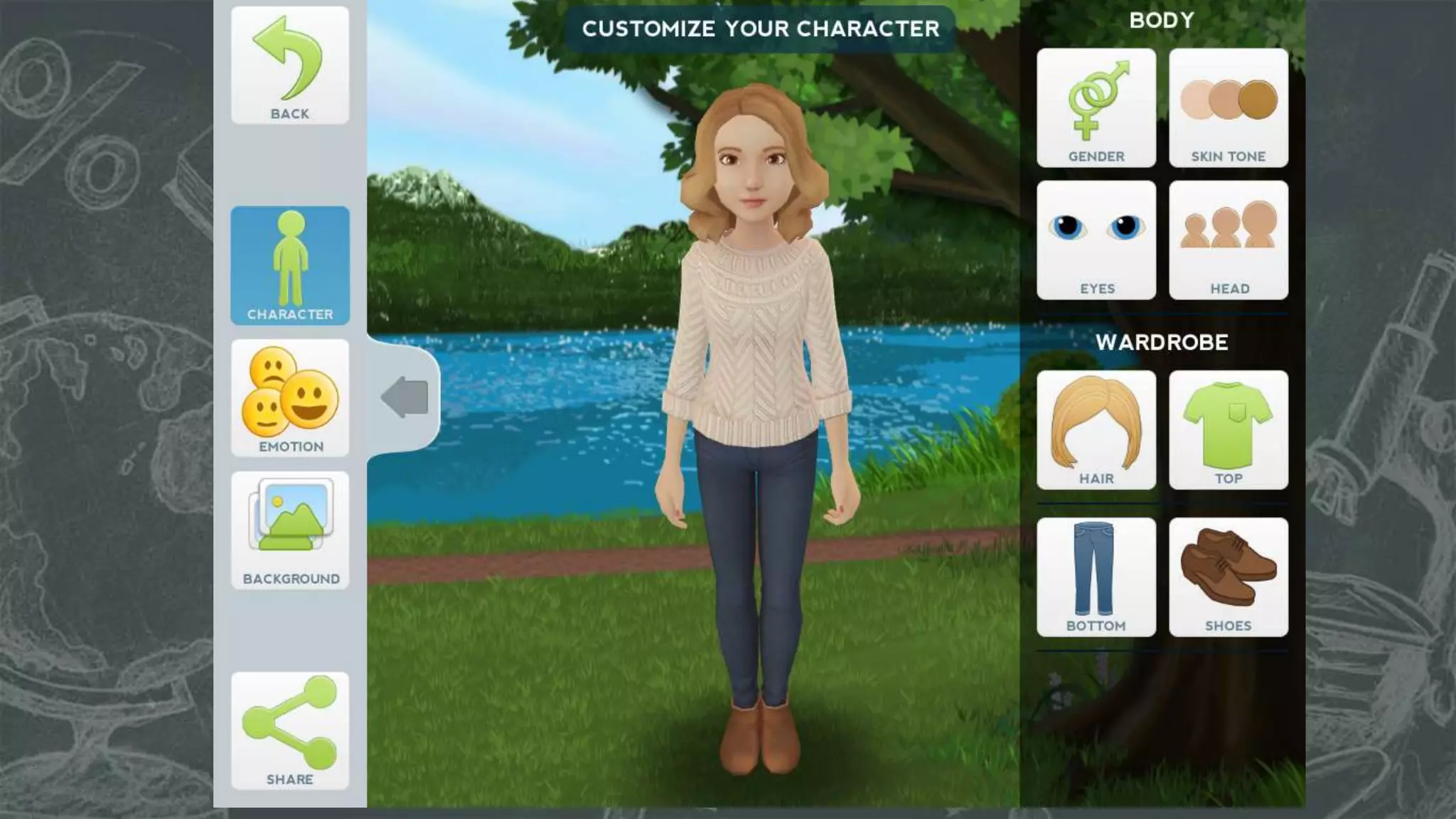This screenshot has height=819, width=1456.
Task: Switch to the Emotion tab
Action: coord(289,397)
